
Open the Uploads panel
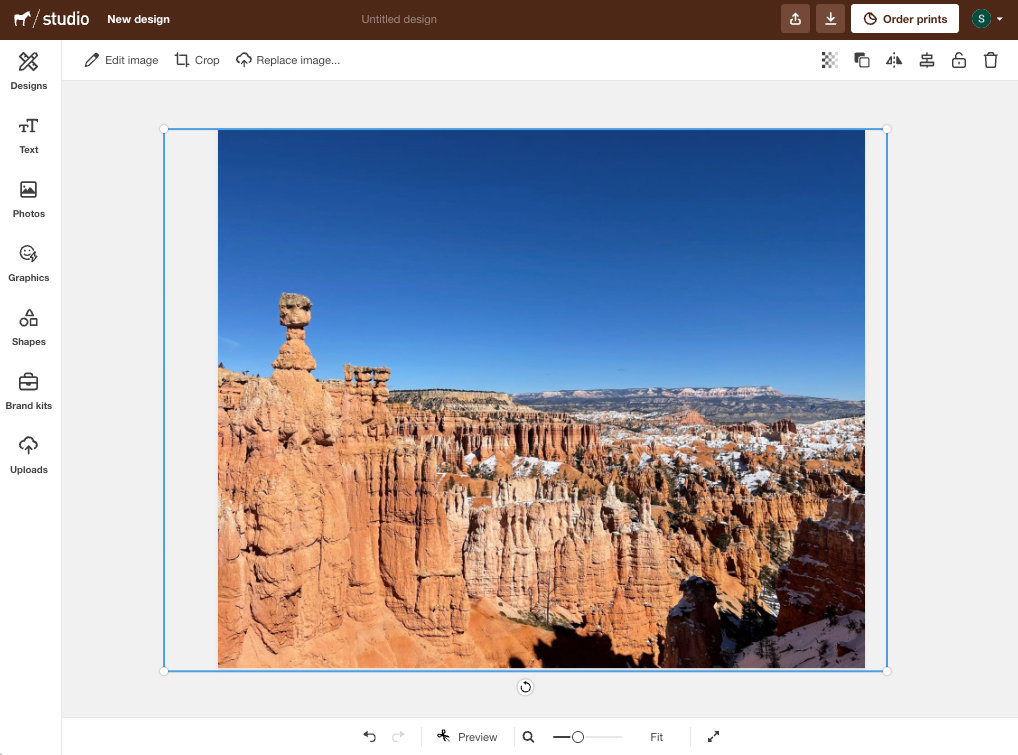28,453
